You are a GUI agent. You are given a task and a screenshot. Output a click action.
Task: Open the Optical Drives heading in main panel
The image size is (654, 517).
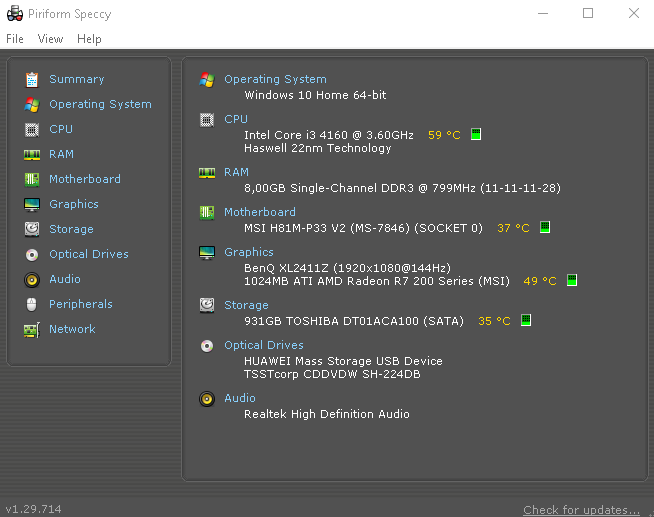(264, 345)
